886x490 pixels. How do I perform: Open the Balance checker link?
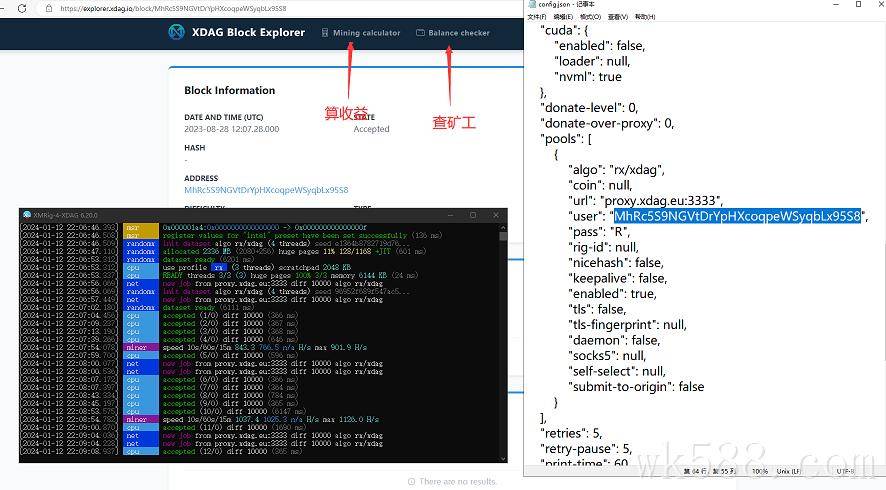click(x=459, y=33)
